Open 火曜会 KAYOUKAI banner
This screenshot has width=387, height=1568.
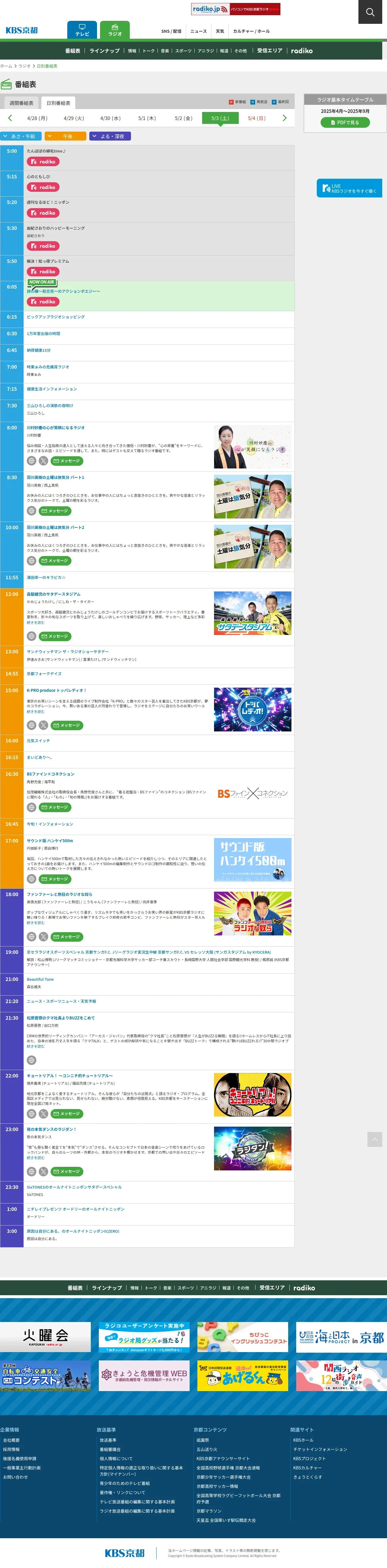(46, 1337)
